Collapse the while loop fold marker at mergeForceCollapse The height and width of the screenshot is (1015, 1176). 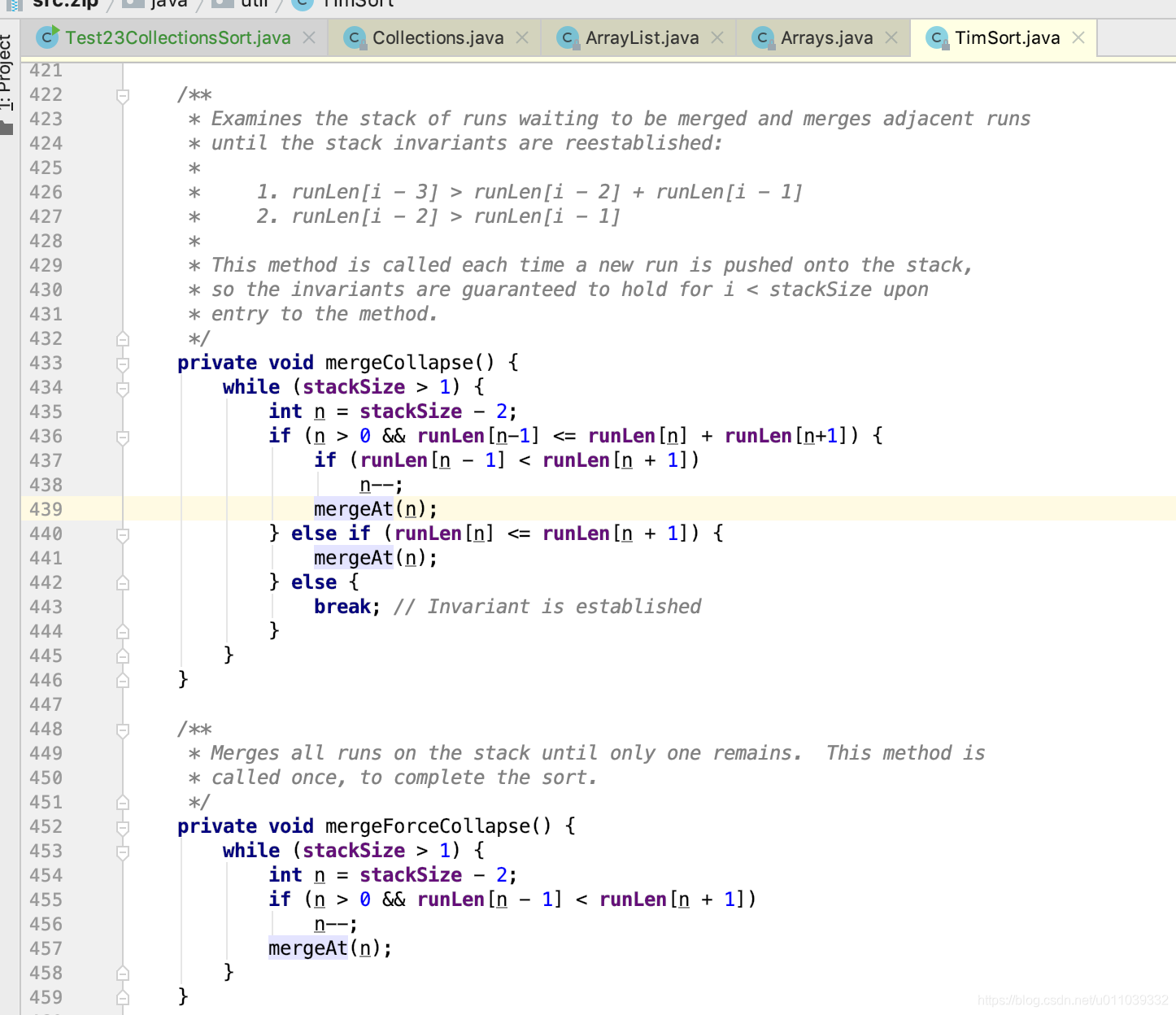[123, 851]
